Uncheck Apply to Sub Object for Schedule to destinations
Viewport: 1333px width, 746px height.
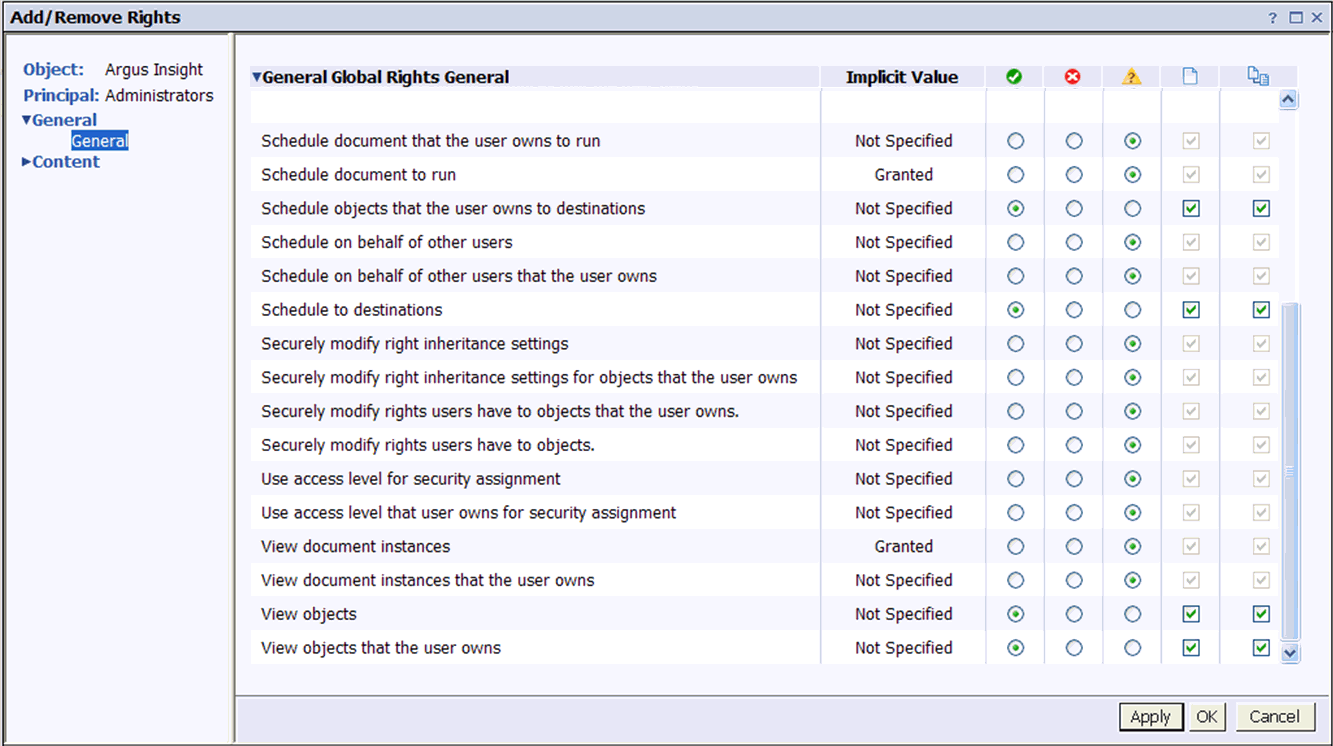[x=1261, y=310]
